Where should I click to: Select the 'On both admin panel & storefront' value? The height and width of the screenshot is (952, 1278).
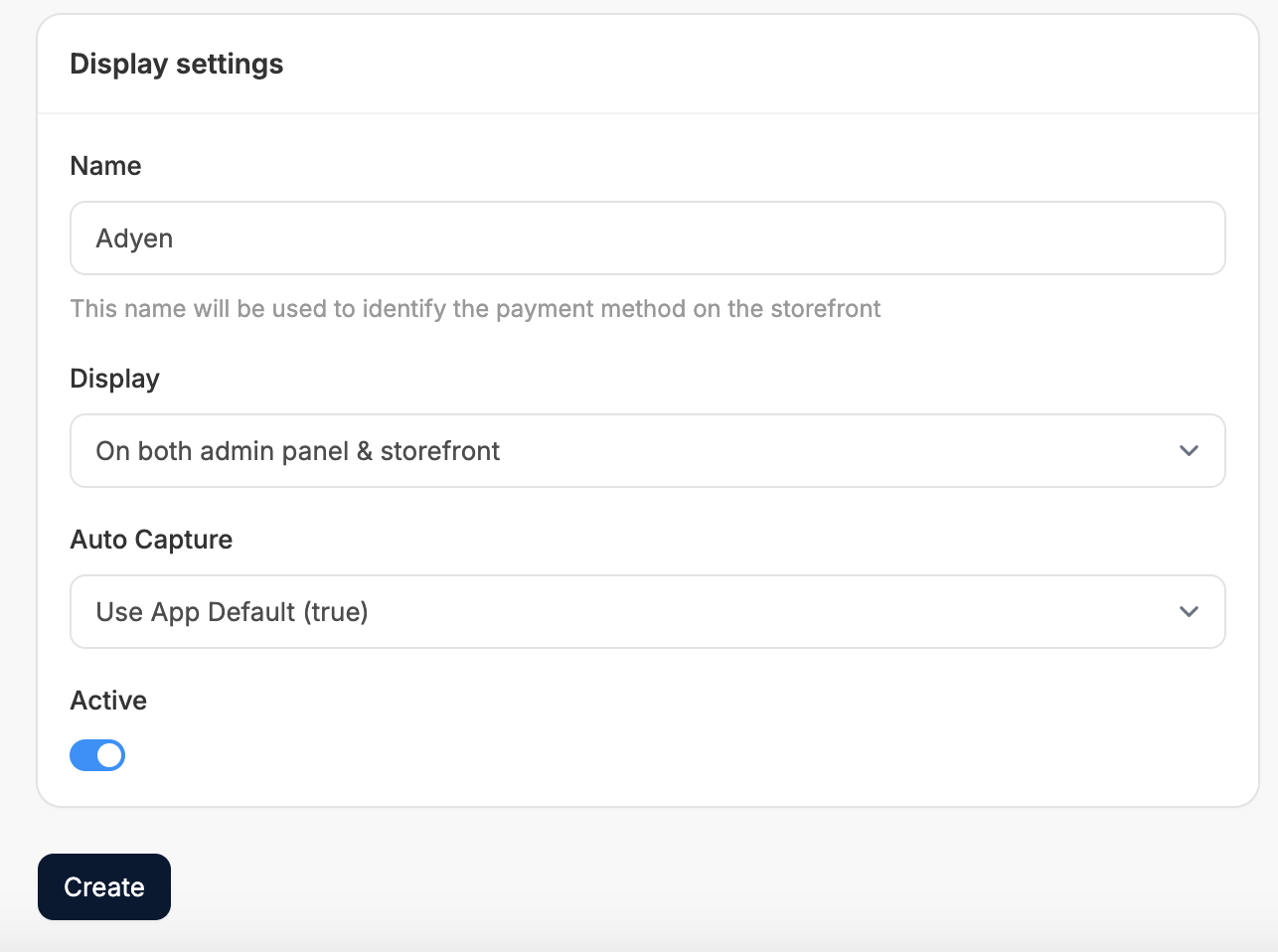coord(297,451)
